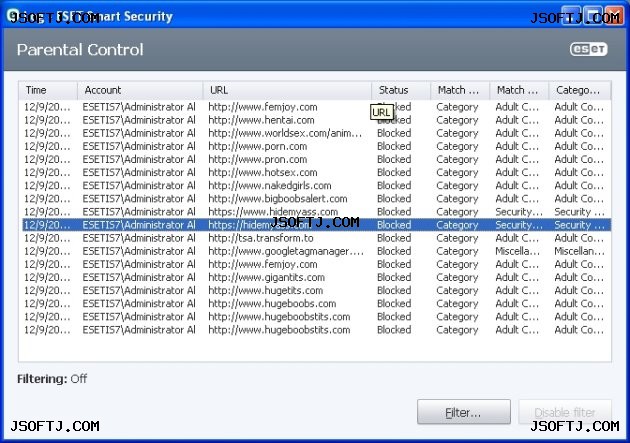Click the http://tsa.transform.to URL cell

(x=261, y=238)
